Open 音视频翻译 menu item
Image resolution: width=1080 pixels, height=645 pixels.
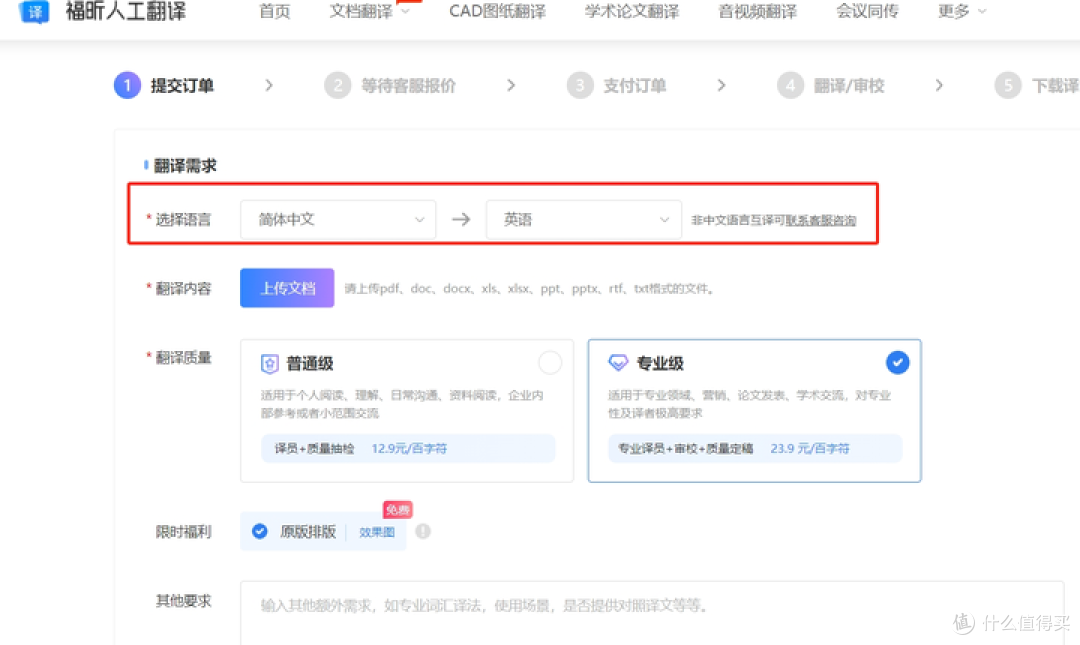pos(758,11)
